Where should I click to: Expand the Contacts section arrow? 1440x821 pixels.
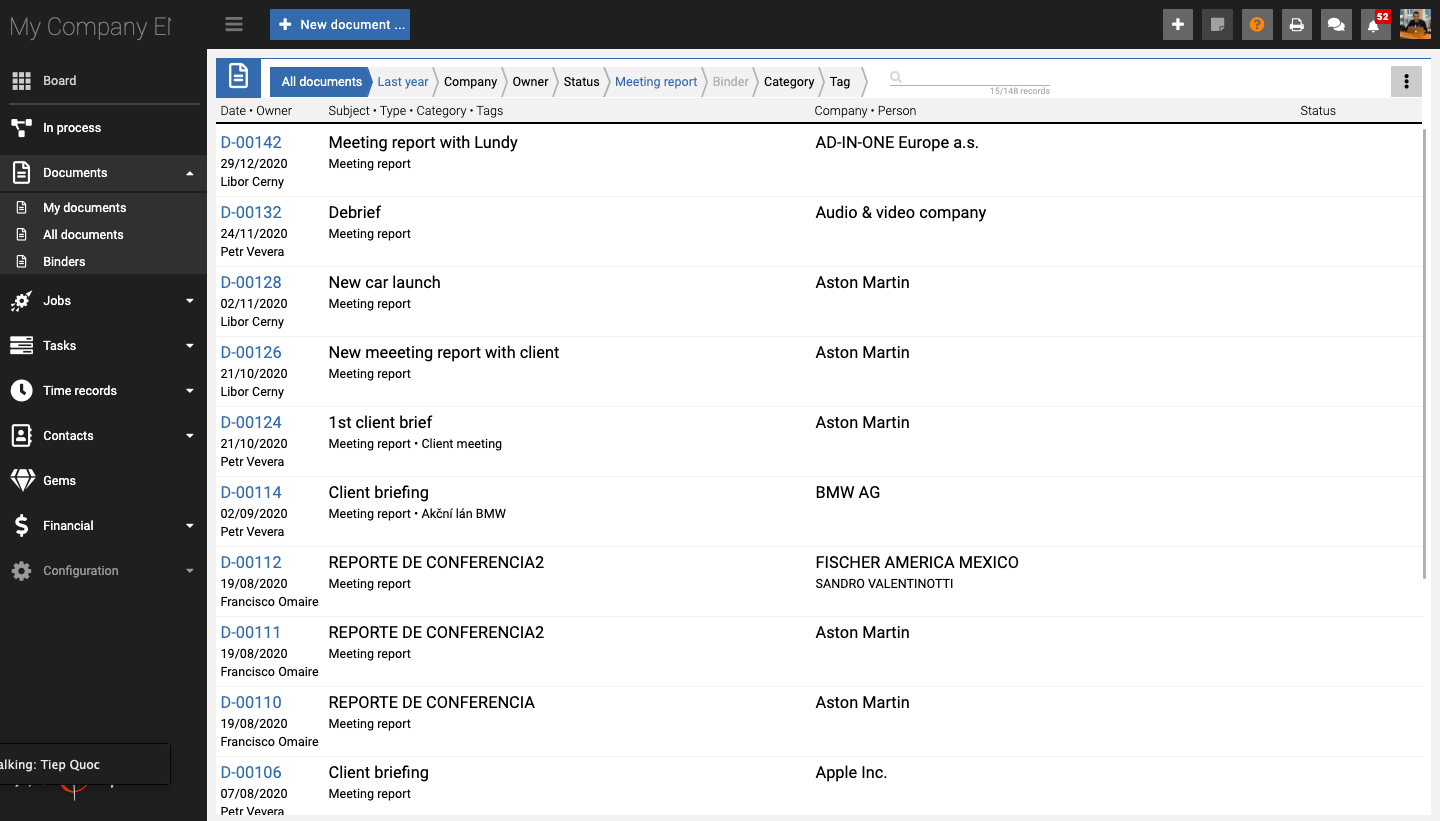click(x=190, y=436)
